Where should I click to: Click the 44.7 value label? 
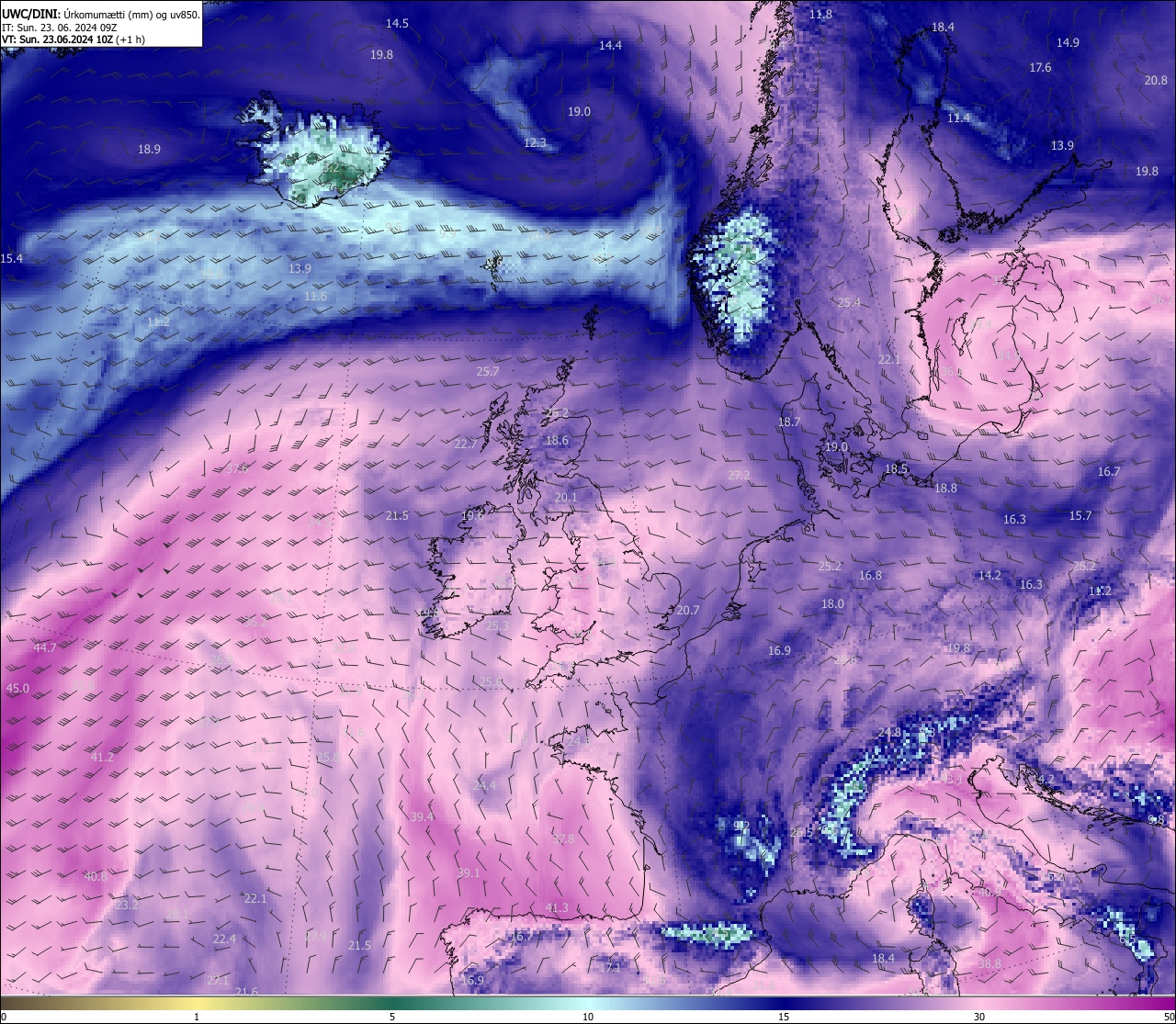point(44,648)
